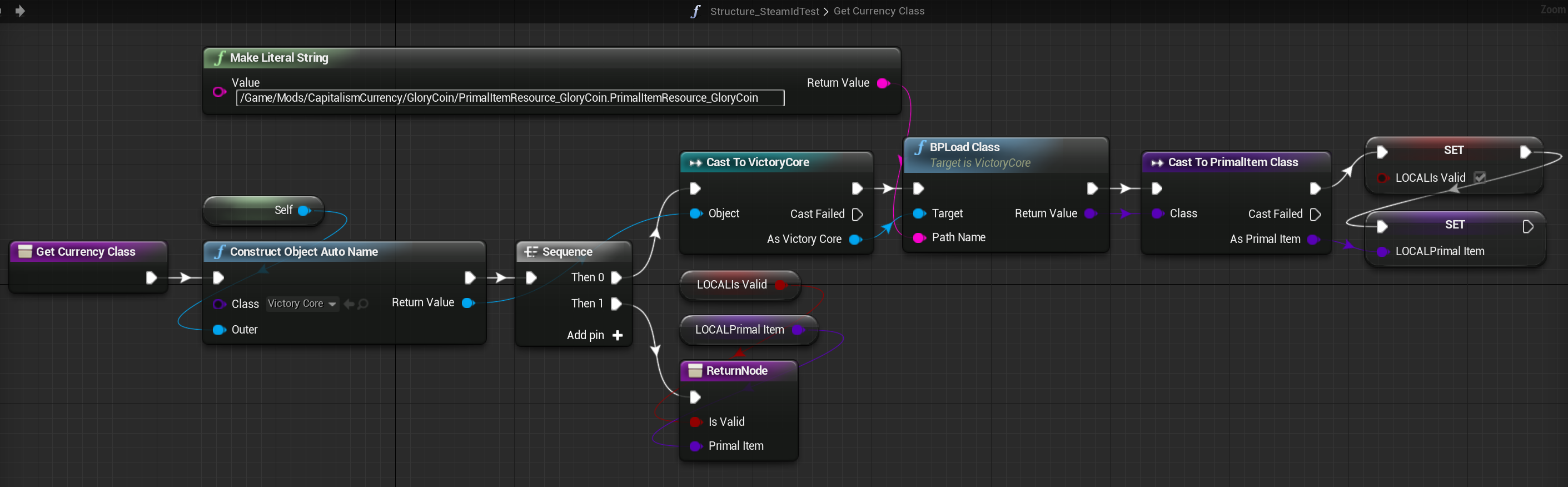Screen dimensions: 1568x487
Task: Select the ReturnNode title
Action: pos(736,371)
